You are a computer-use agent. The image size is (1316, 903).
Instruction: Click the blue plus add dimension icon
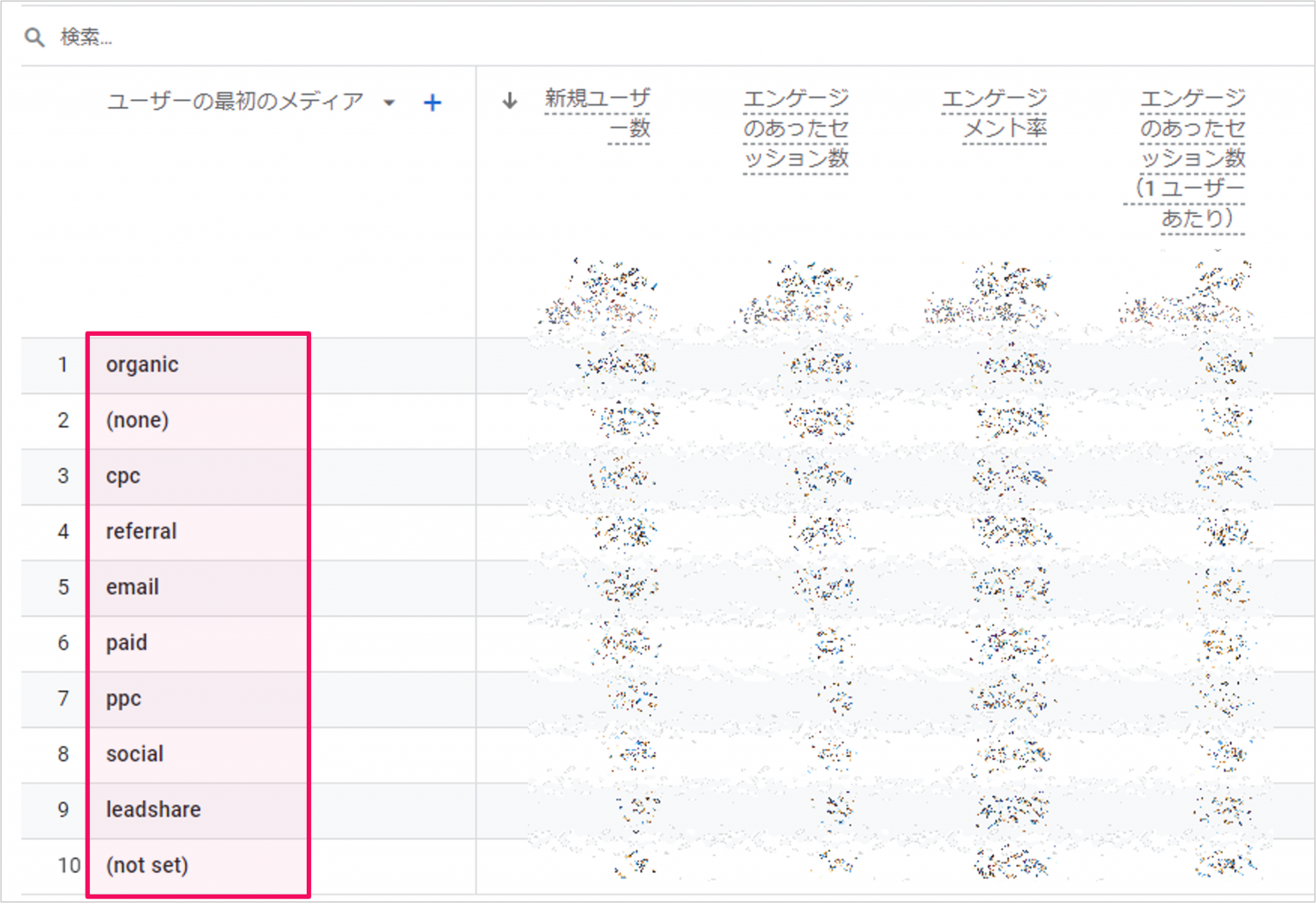[433, 103]
